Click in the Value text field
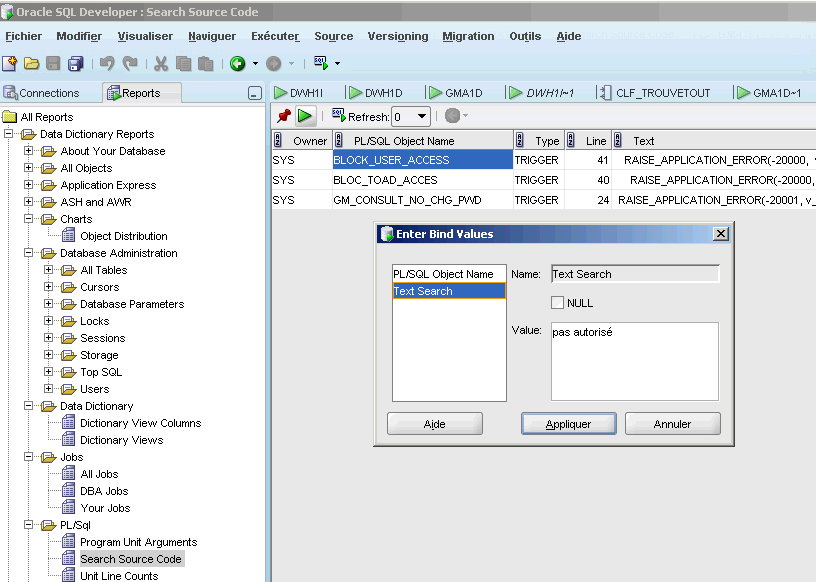The image size is (816, 582). (634, 360)
